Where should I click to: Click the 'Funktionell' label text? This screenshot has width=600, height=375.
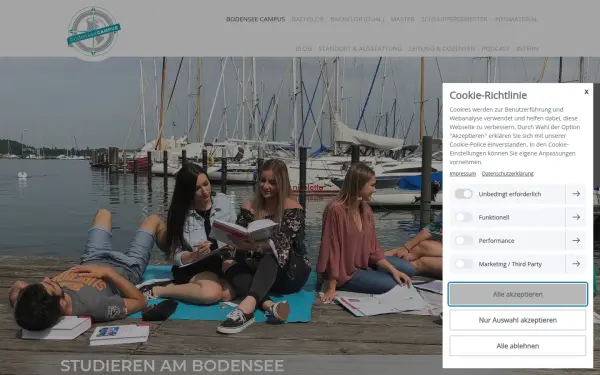coord(494,217)
